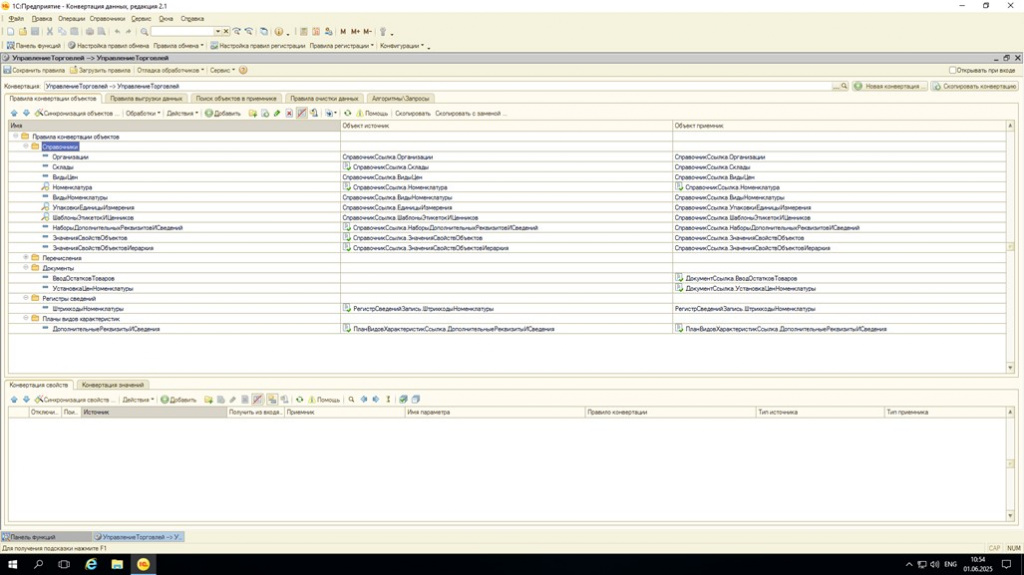Image resolution: width=1024 pixels, height=575 pixels.
Task: Click the Конвертация input field
Action: (438, 86)
